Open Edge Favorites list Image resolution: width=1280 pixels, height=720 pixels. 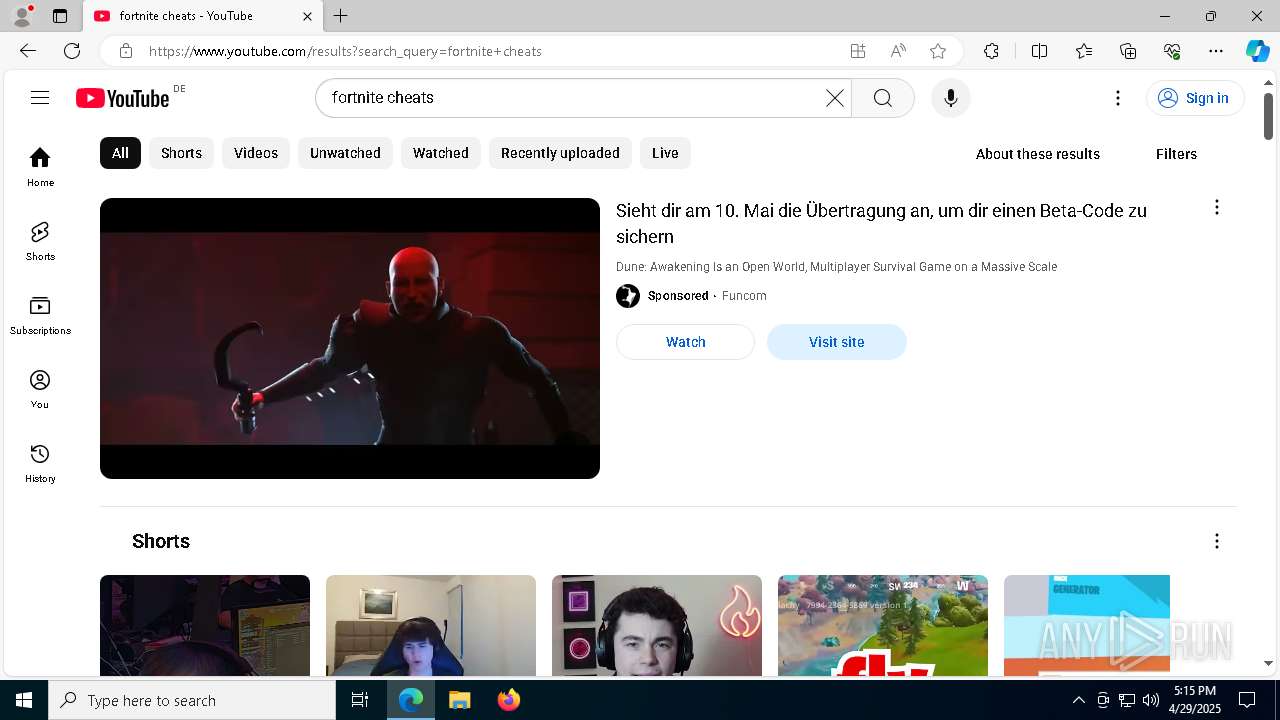pos(1084,51)
